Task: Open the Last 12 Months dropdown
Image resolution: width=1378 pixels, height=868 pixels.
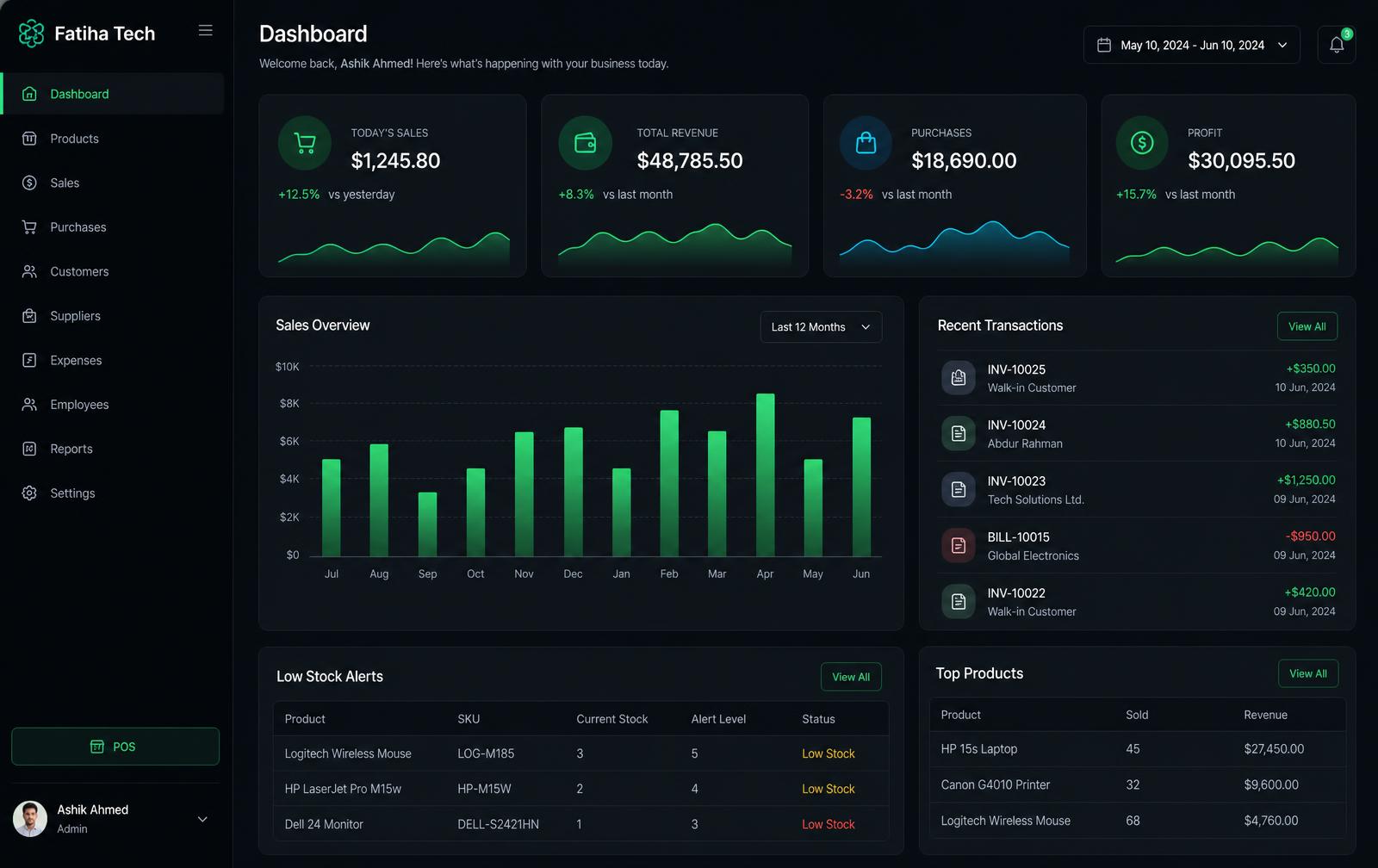Action: pos(821,327)
